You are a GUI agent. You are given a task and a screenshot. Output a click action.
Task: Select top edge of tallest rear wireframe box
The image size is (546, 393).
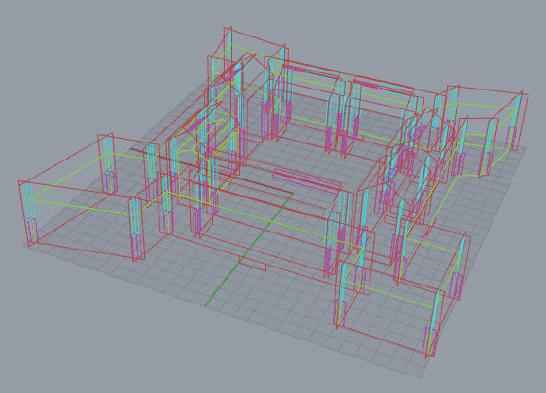click(258, 38)
